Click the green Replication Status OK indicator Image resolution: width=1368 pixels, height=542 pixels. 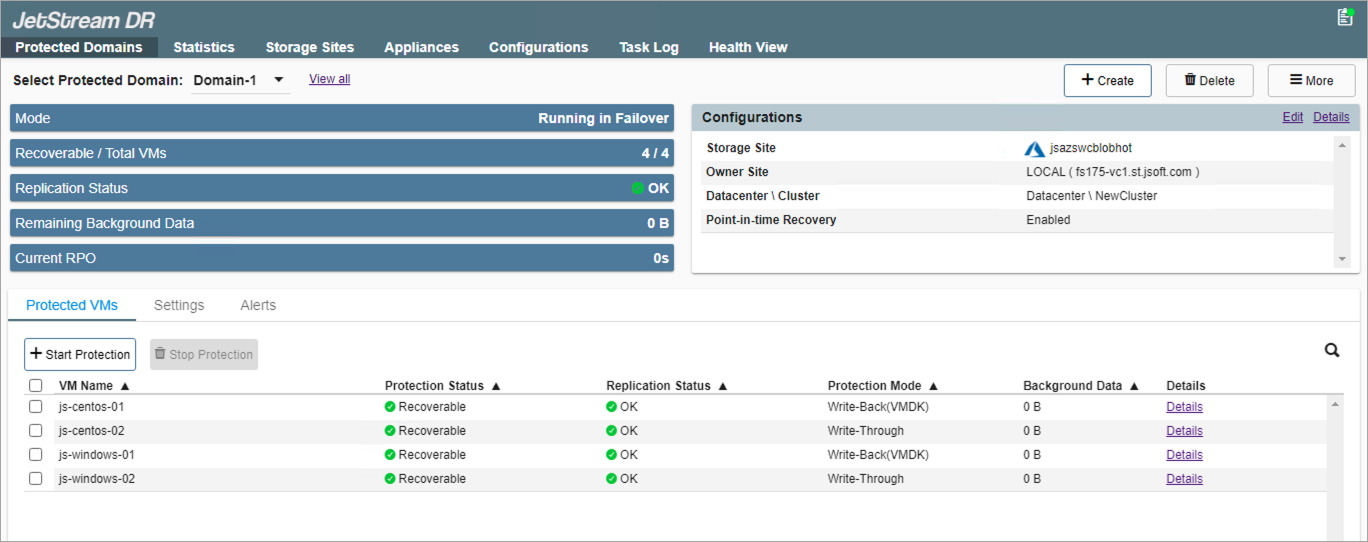[638, 188]
